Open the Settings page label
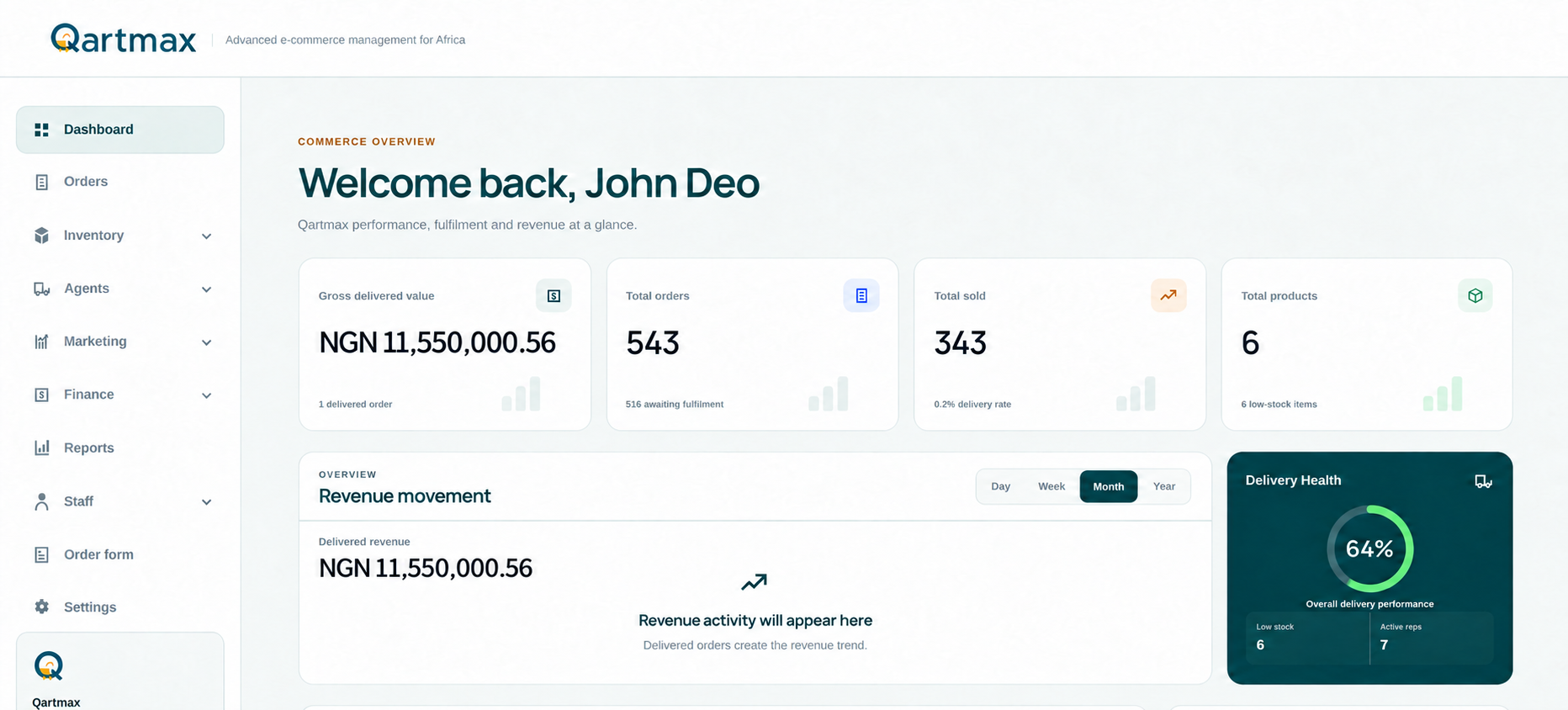This screenshot has width=1568, height=710. (x=90, y=607)
